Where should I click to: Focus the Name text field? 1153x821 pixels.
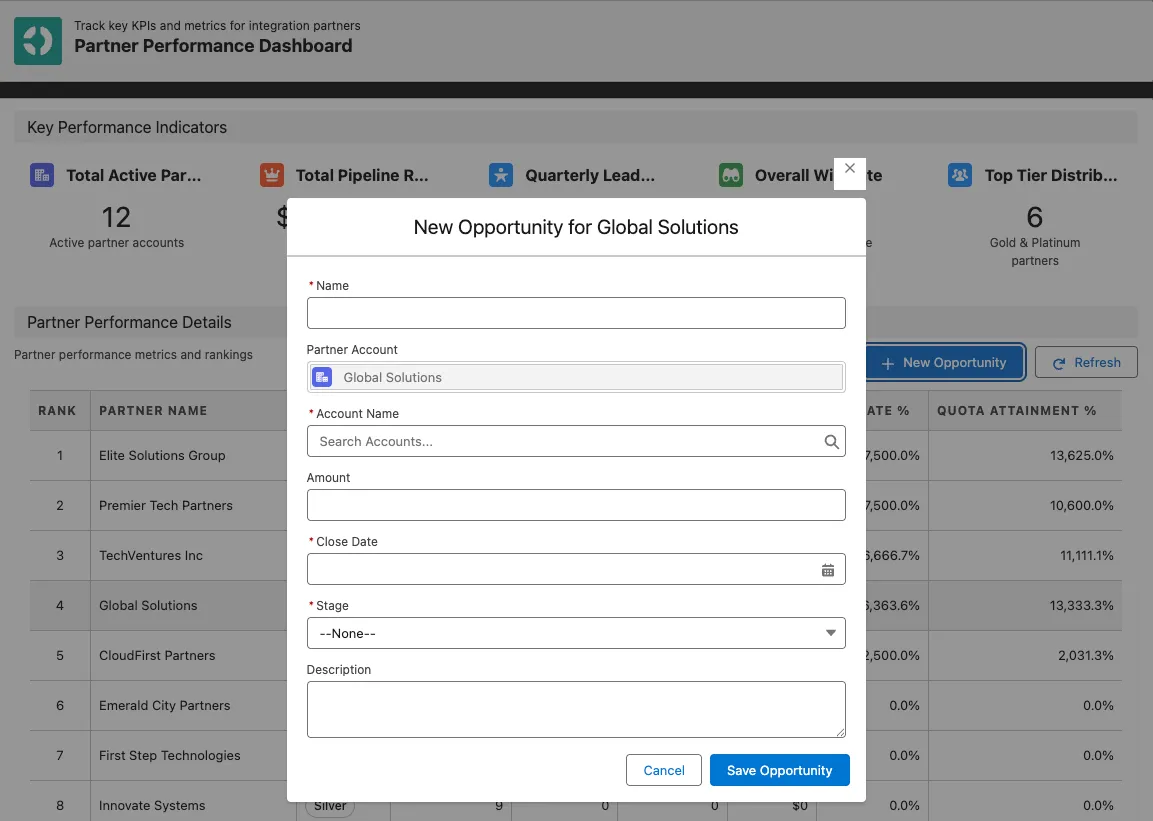(576, 313)
